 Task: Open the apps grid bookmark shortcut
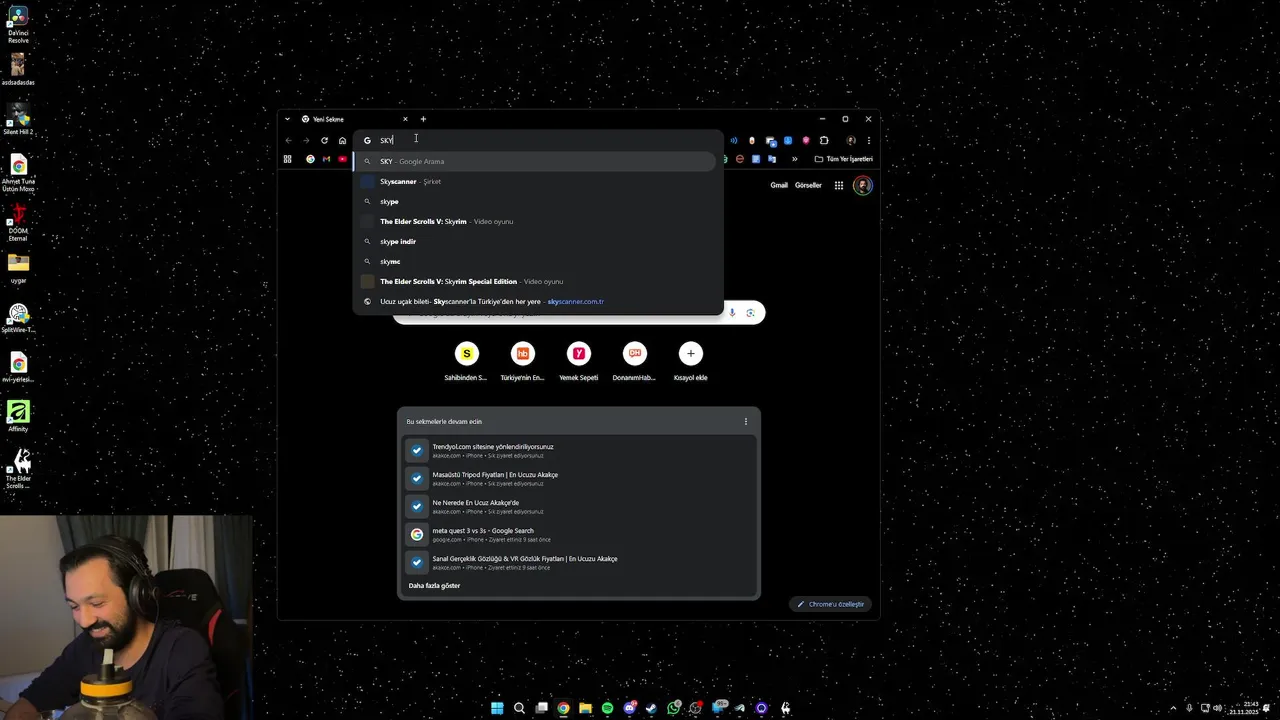[x=287, y=159]
